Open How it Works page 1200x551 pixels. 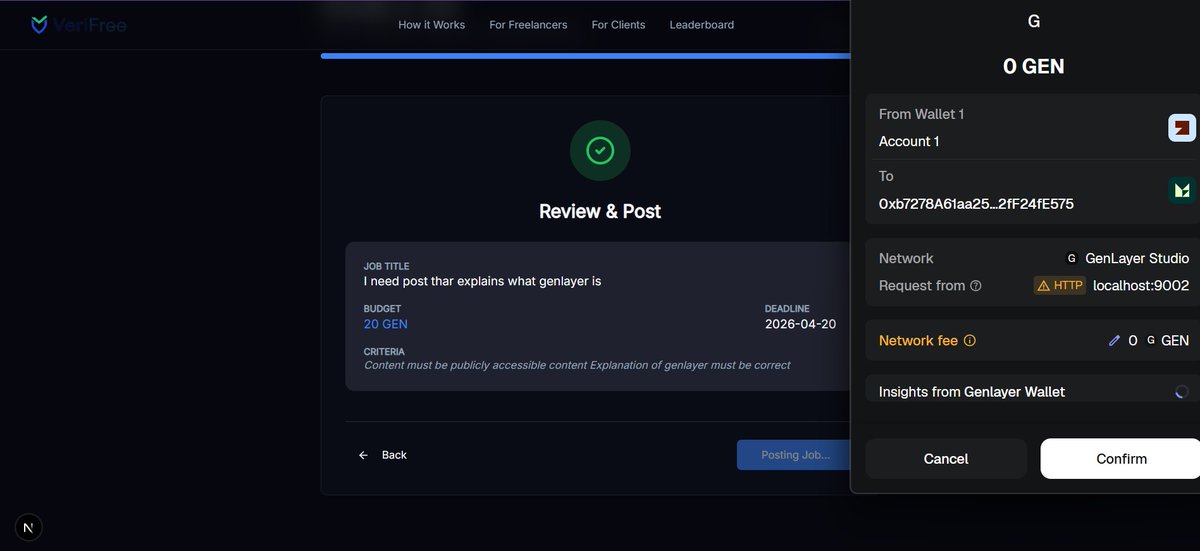click(x=431, y=25)
